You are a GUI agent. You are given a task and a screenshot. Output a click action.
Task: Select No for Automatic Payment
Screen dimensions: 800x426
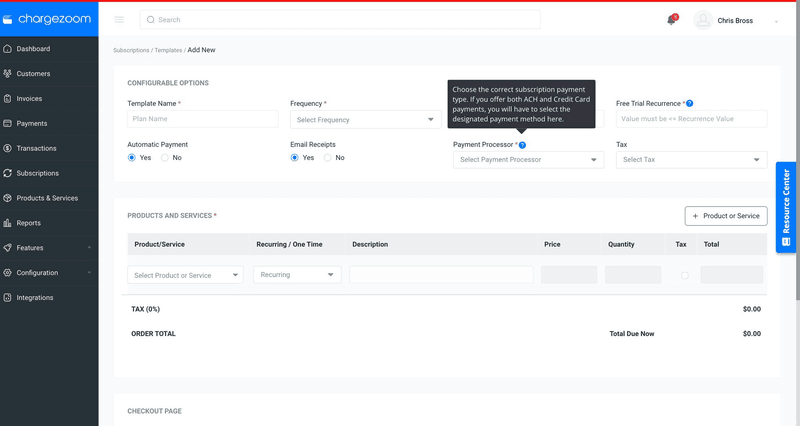[x=164, y=158]
